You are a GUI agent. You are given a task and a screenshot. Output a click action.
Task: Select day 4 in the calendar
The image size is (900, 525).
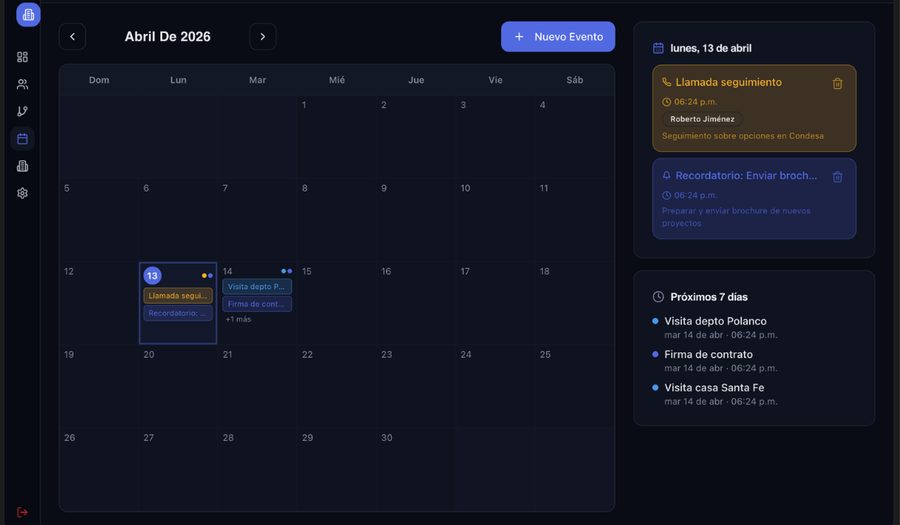coord(574,137)
